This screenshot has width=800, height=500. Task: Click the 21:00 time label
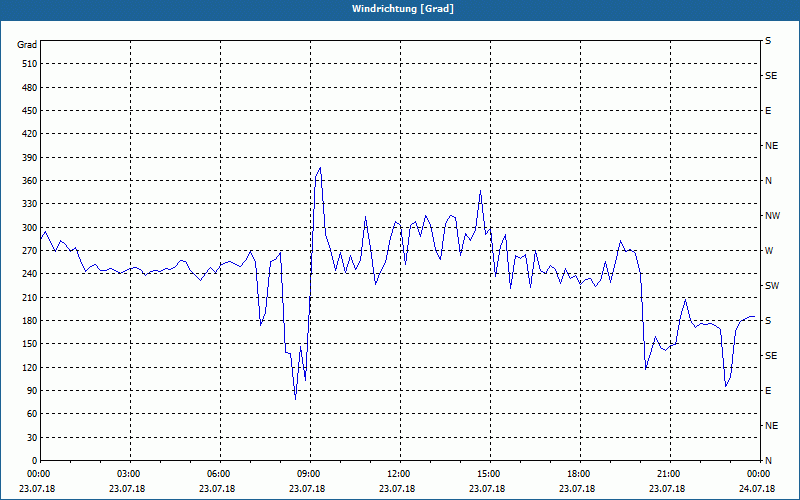click(669, 474)
